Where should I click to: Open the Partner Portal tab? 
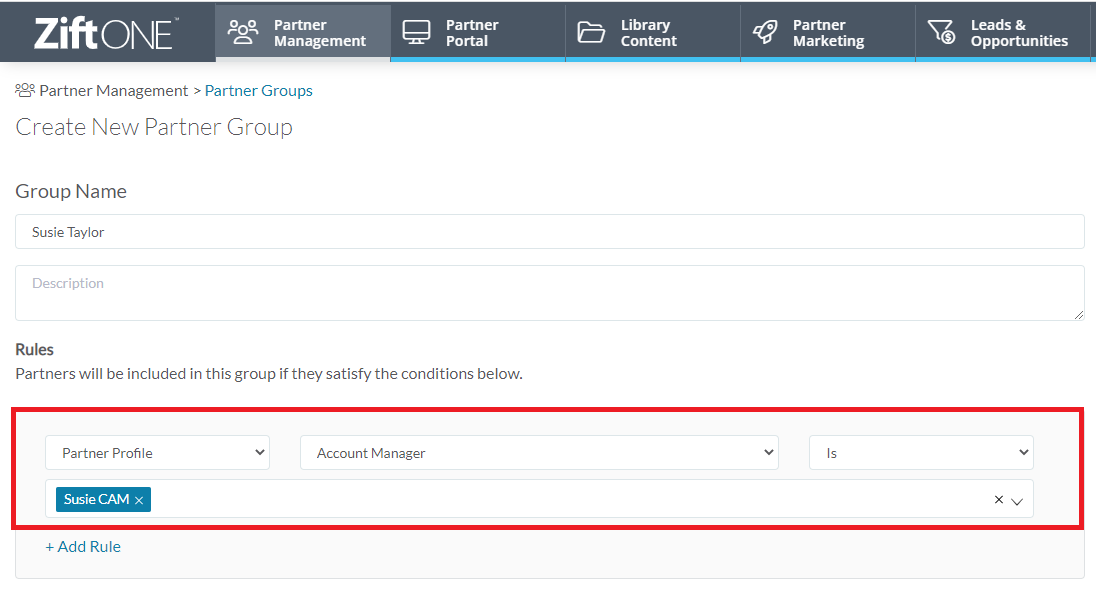[477, 33]
